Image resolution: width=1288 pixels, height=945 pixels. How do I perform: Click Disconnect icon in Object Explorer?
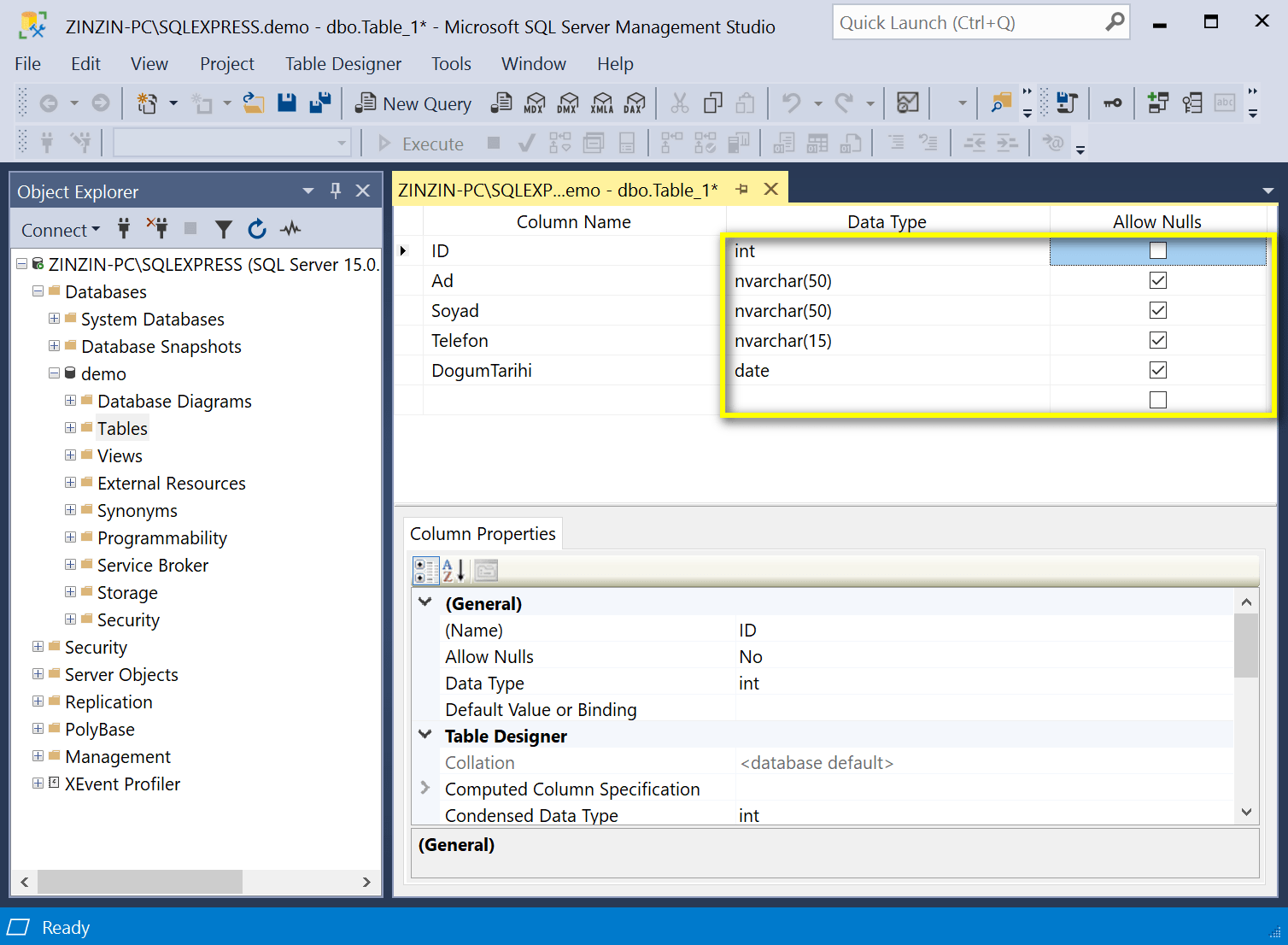coord(157,228)
